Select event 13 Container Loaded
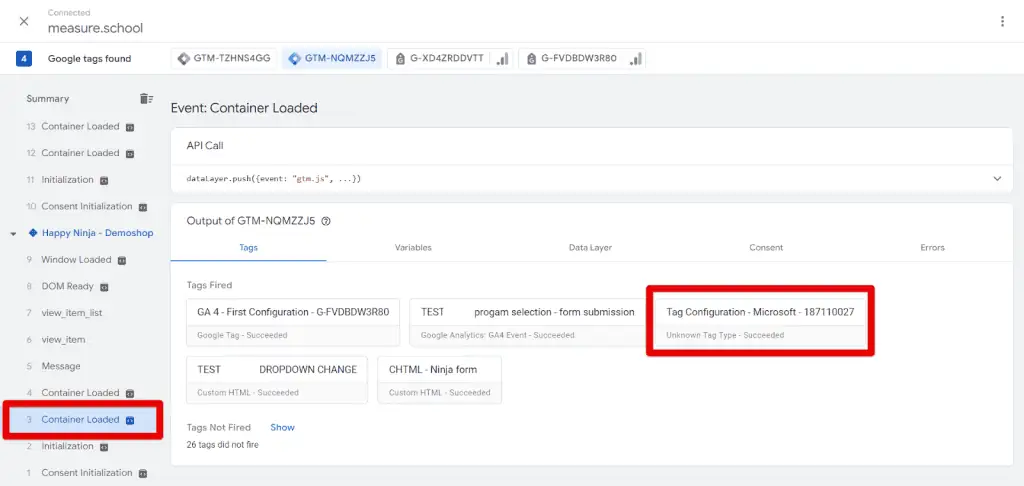The height and width of the screenshot is (486, 1024). [x=80, y=127]
